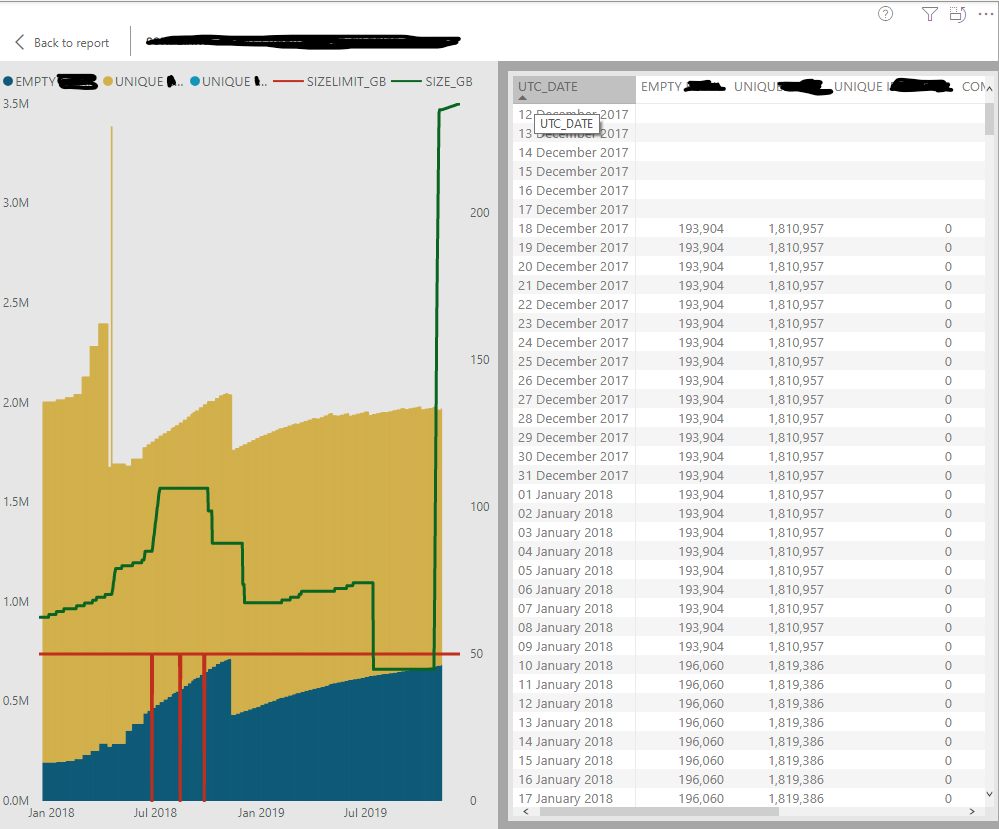Click the switch layout icon

coord(958,14)
